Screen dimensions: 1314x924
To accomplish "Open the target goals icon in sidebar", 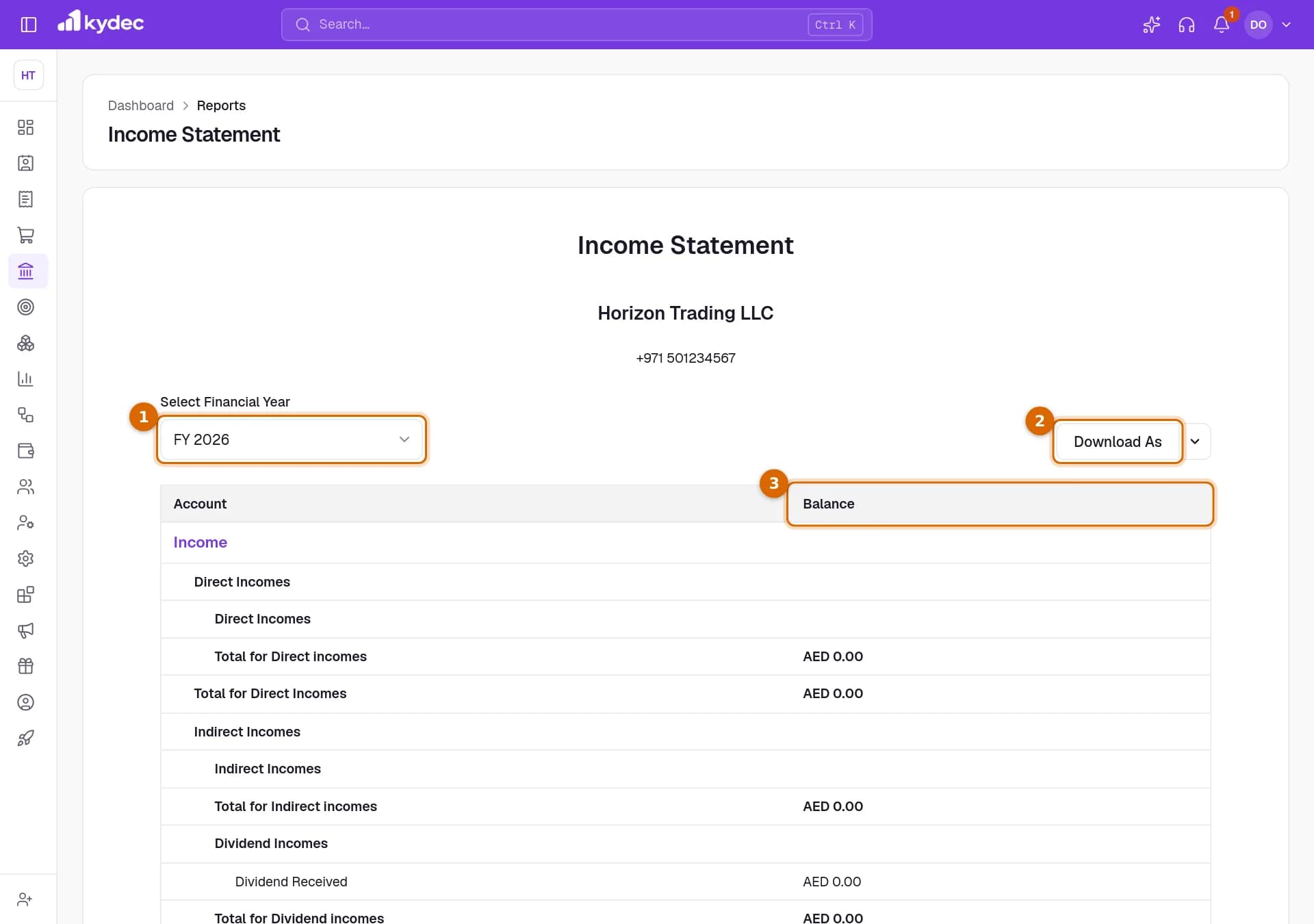I will click(x=25, y=307).
